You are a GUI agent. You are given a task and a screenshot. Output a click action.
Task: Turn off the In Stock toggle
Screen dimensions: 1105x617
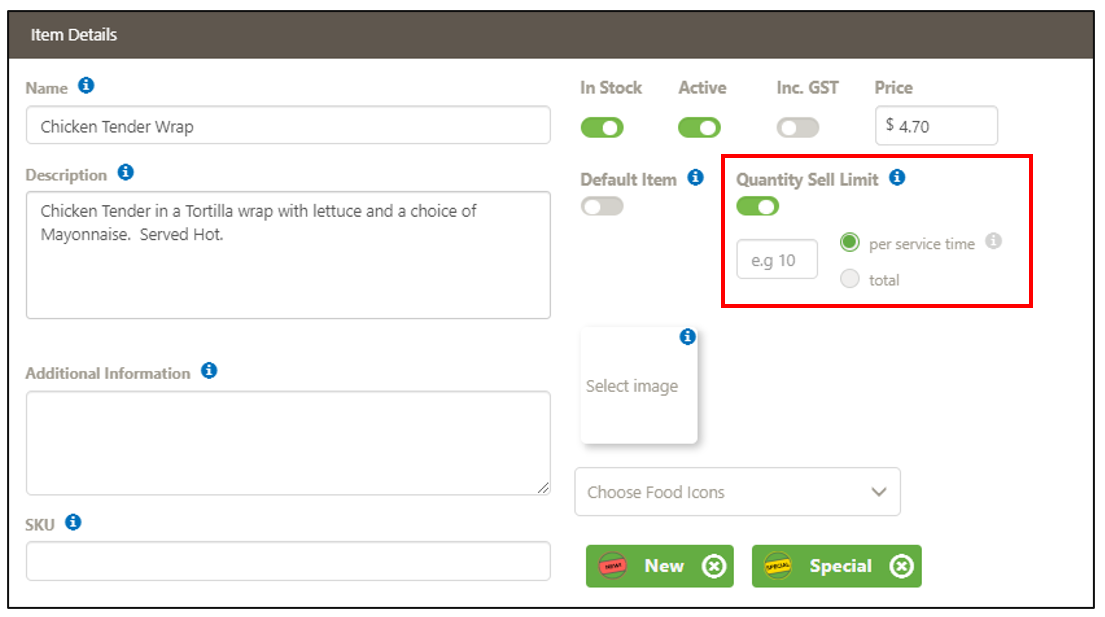(601, 127)
